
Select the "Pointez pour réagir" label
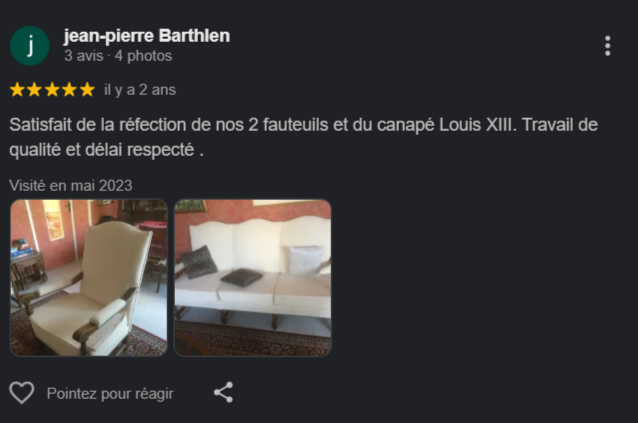click(x=110, y=394)
